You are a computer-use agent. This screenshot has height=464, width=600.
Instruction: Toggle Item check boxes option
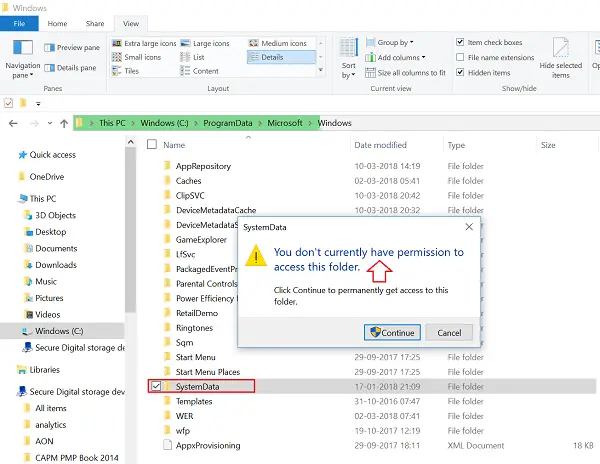460,42
